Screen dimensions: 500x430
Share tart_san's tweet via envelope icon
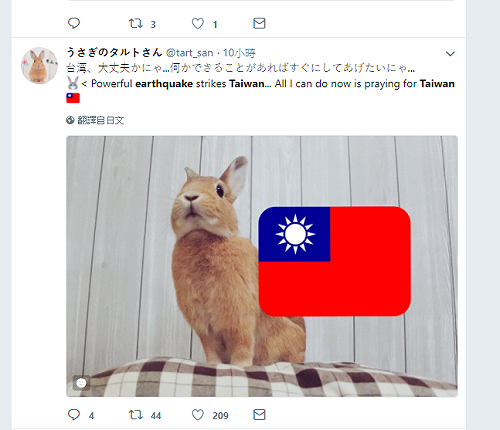(x=259, y=415)
